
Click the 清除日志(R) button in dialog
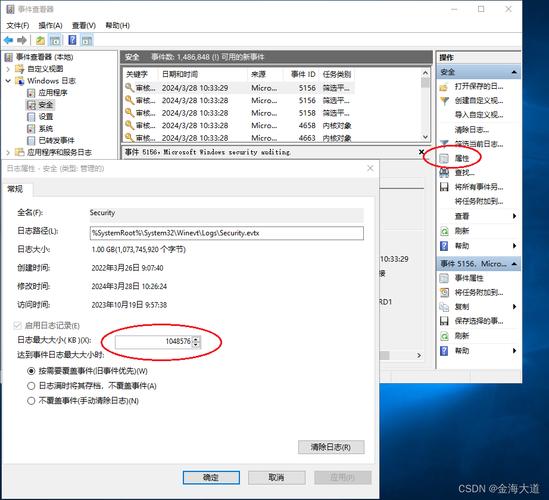click(331, 447)
